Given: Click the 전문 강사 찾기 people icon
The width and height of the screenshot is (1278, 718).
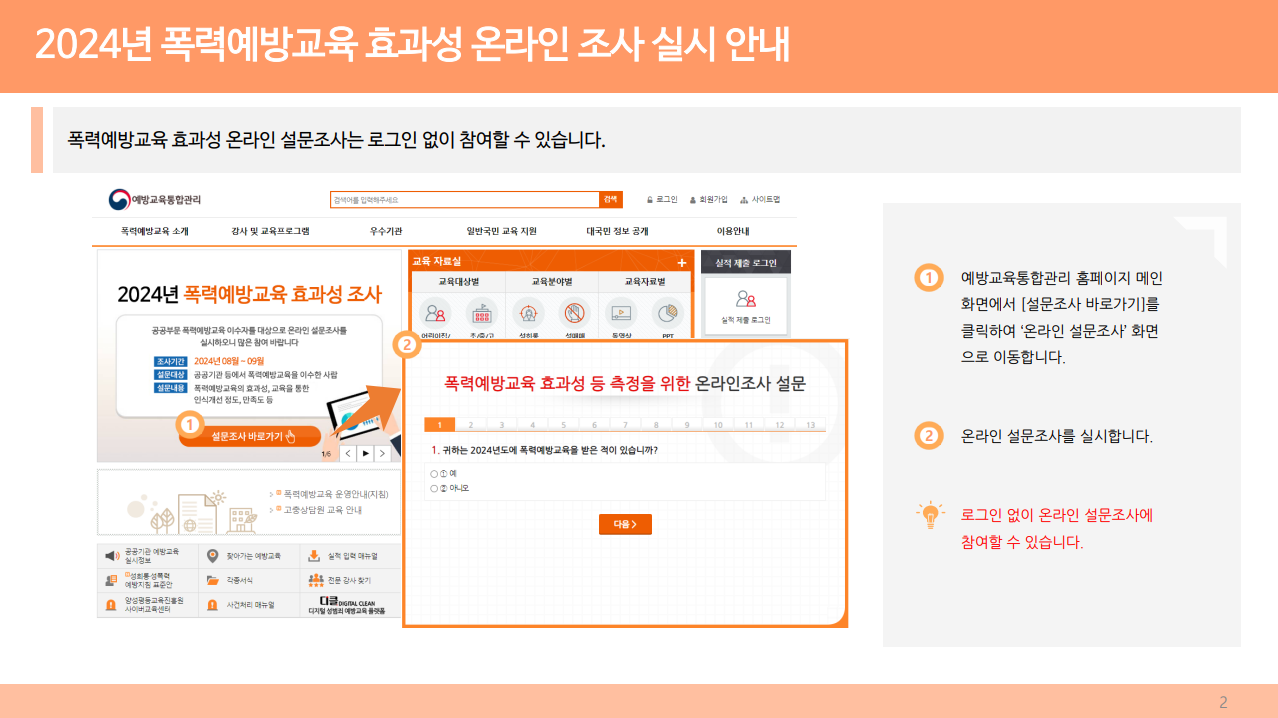Looking at the screenshot, I should coord(315,580).
